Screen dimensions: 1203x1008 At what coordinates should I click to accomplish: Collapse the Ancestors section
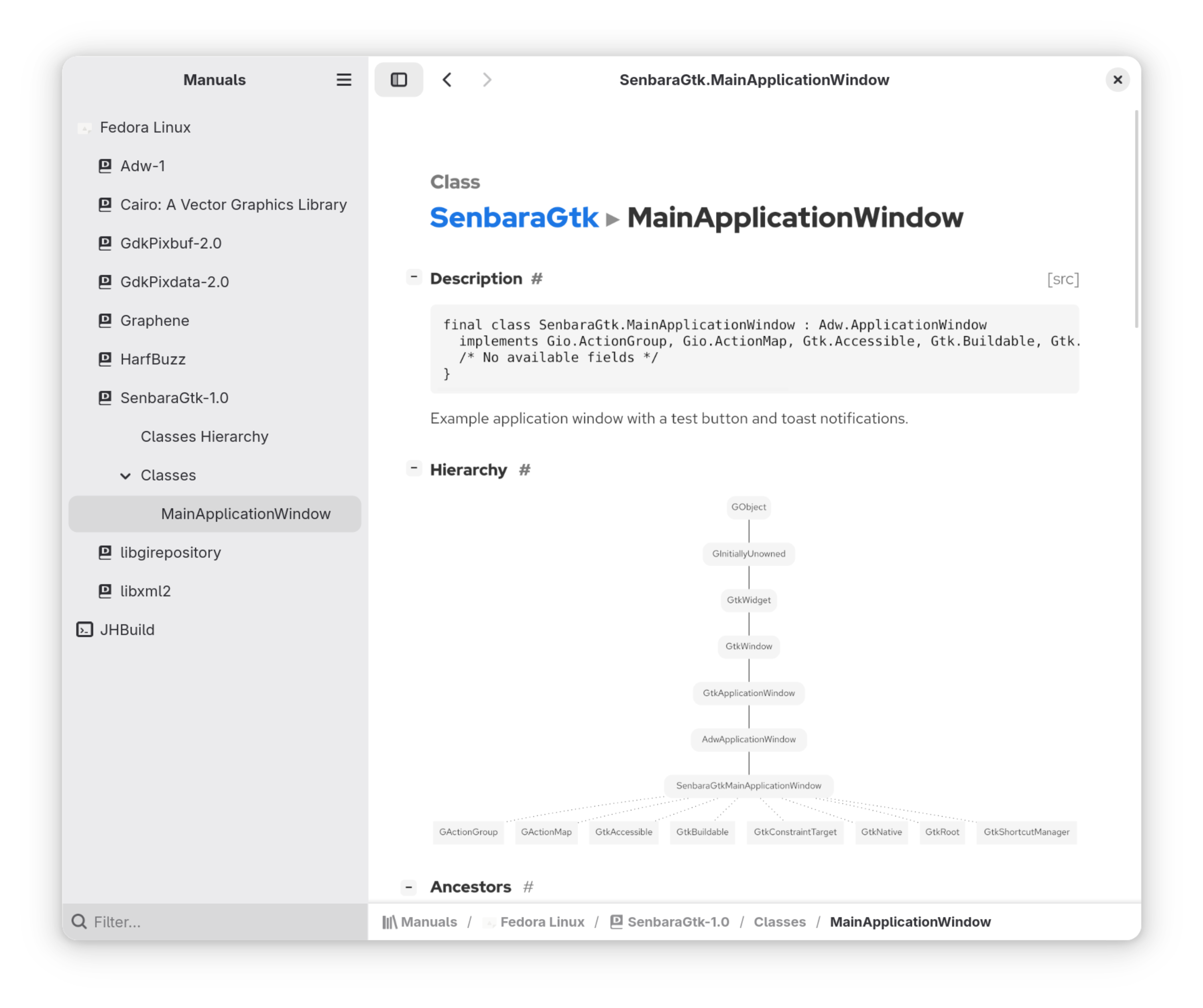click(x=408, y=887)
